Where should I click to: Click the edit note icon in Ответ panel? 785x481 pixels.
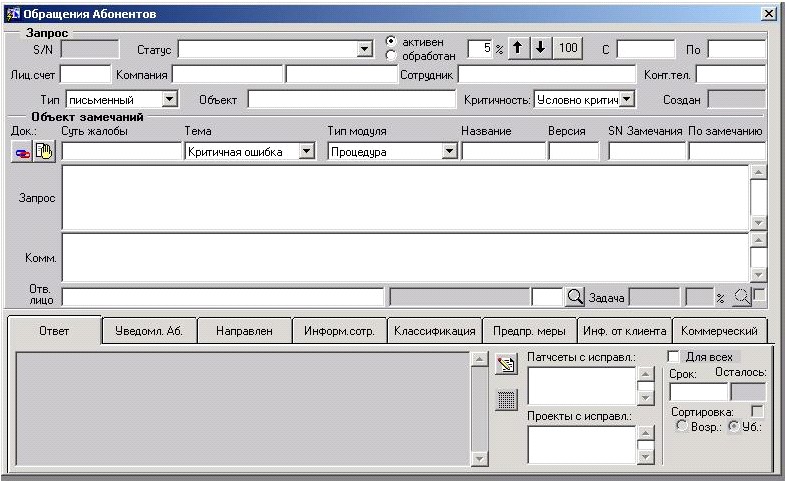tap(506, 365)
